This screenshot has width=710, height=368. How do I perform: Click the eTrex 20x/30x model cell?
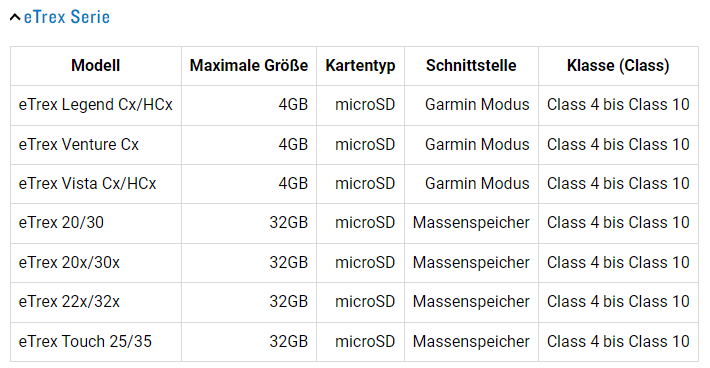[x=96, y=263]
